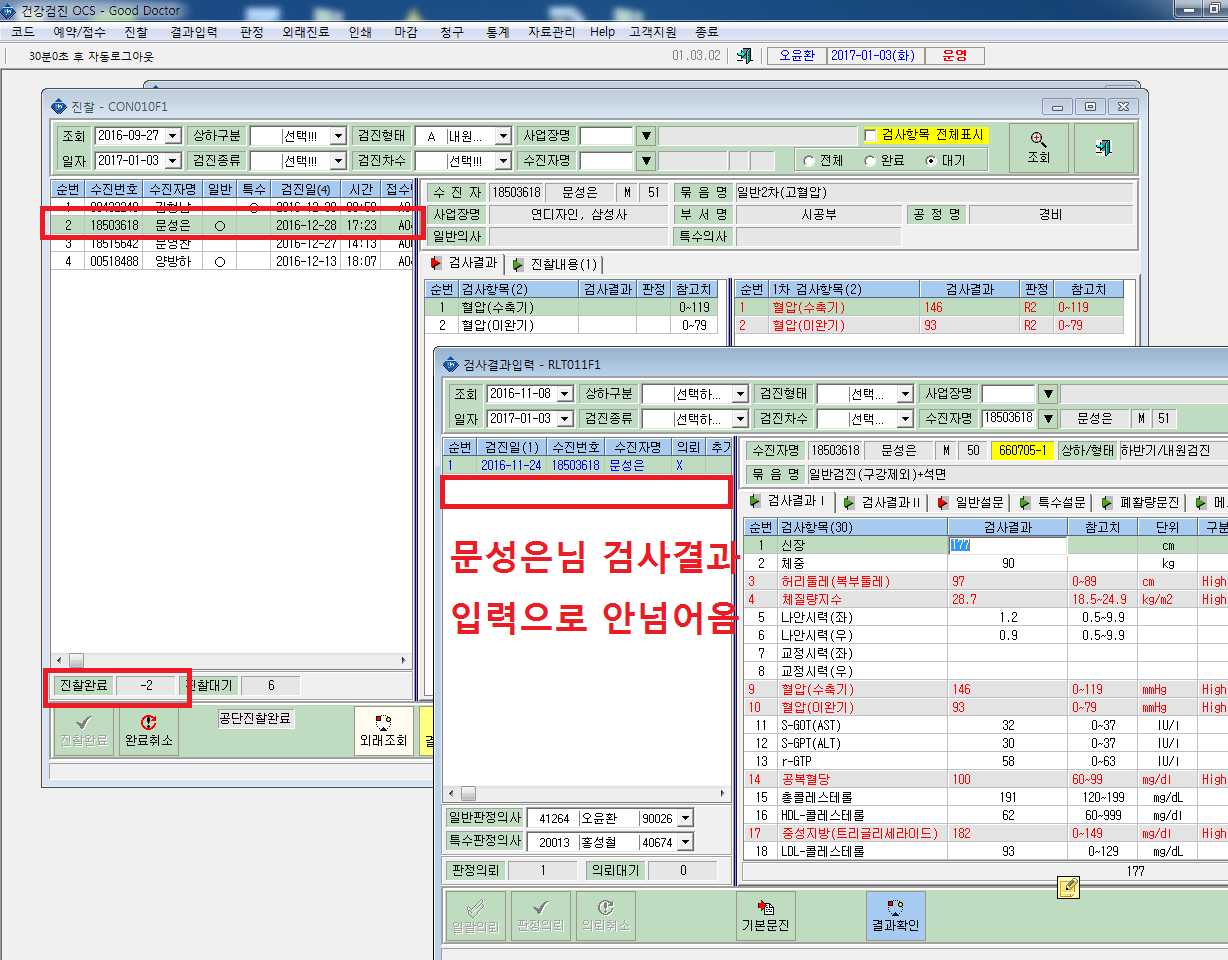Click the yellow memo note icon
Image resolution: width=1228 pixels, height=960 pixels.
tap(1068, 885)
